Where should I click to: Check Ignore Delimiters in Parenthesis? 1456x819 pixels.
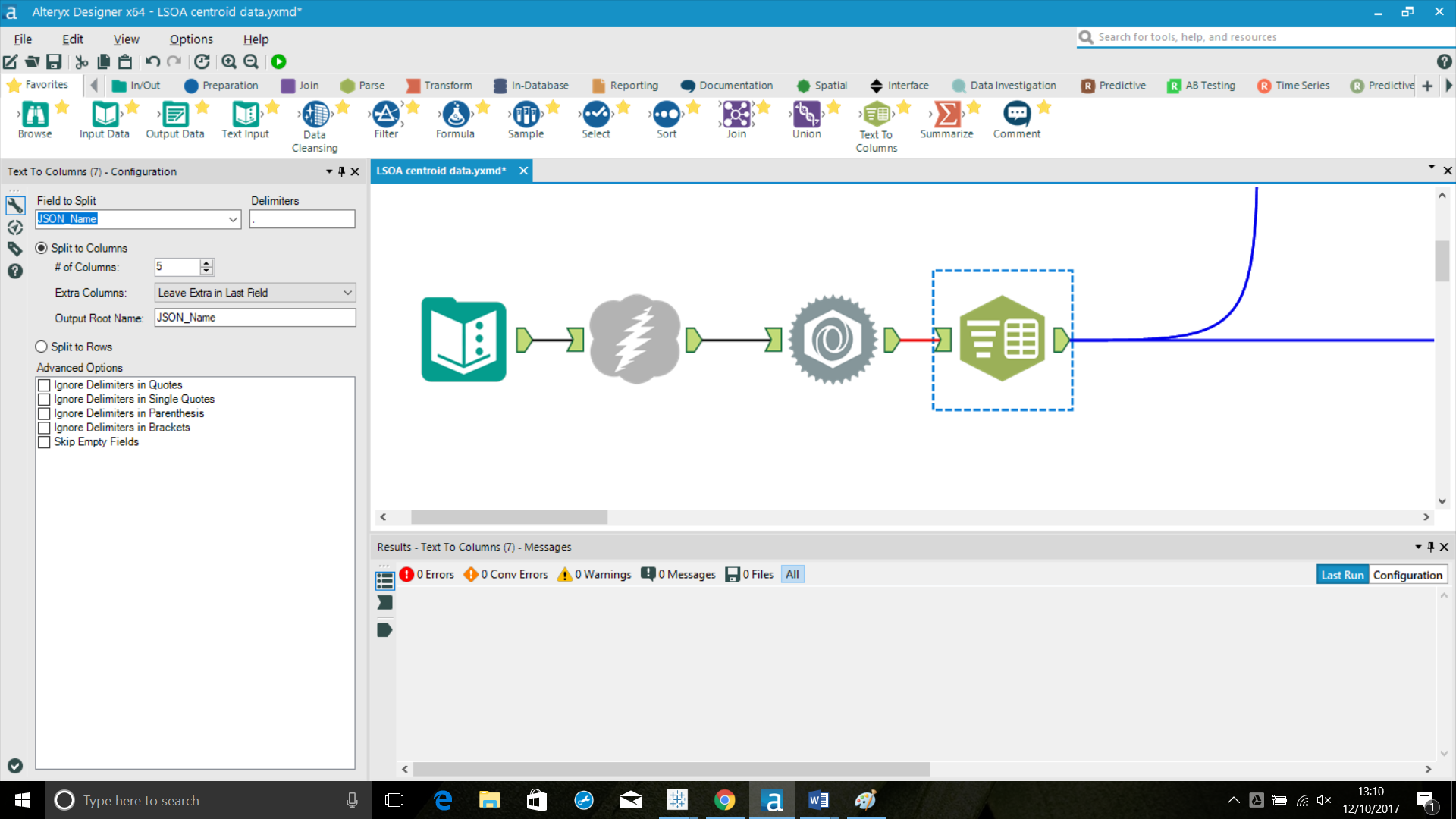[x=44, y=414]
